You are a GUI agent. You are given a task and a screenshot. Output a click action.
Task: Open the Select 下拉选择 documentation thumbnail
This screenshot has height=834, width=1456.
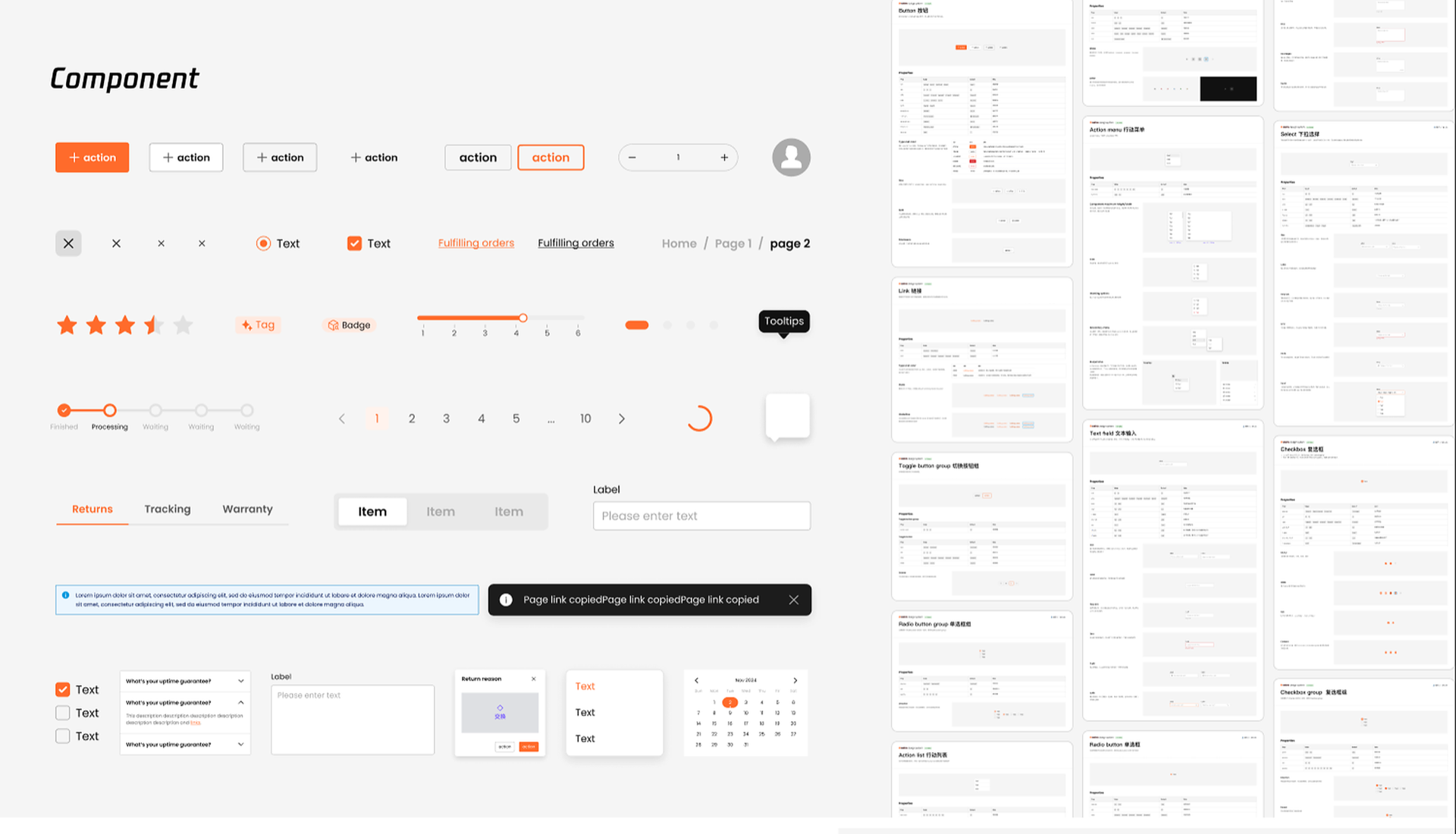[x=1364, y=273]
